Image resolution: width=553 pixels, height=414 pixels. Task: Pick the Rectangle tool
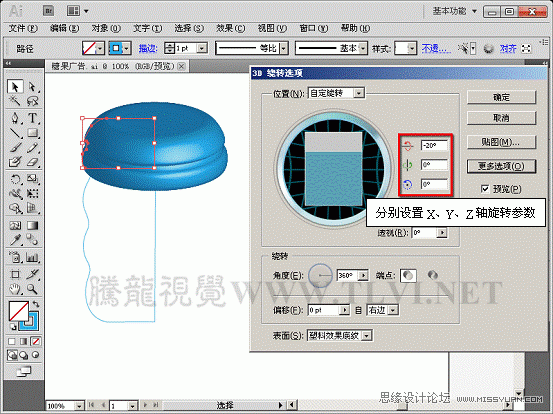click(x=32, y=133)
